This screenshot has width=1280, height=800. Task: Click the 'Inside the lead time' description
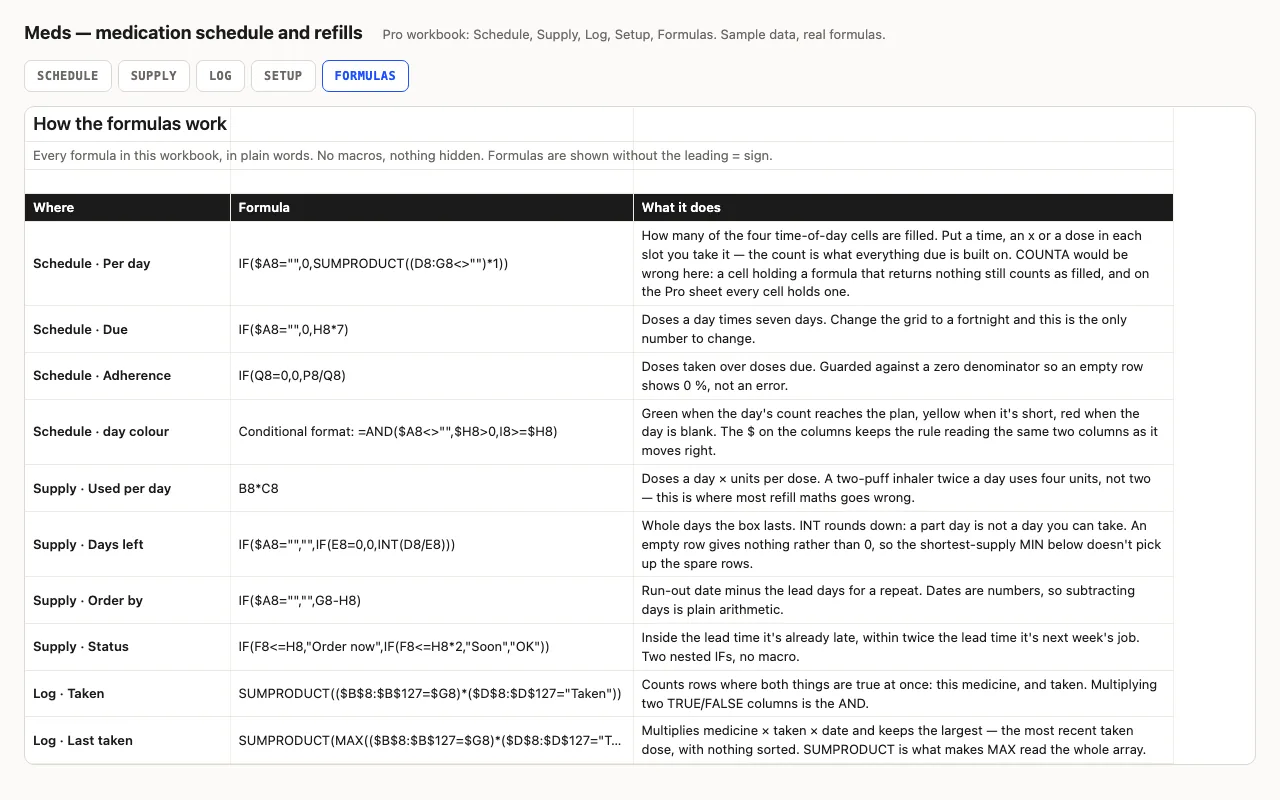pos(903,647)
